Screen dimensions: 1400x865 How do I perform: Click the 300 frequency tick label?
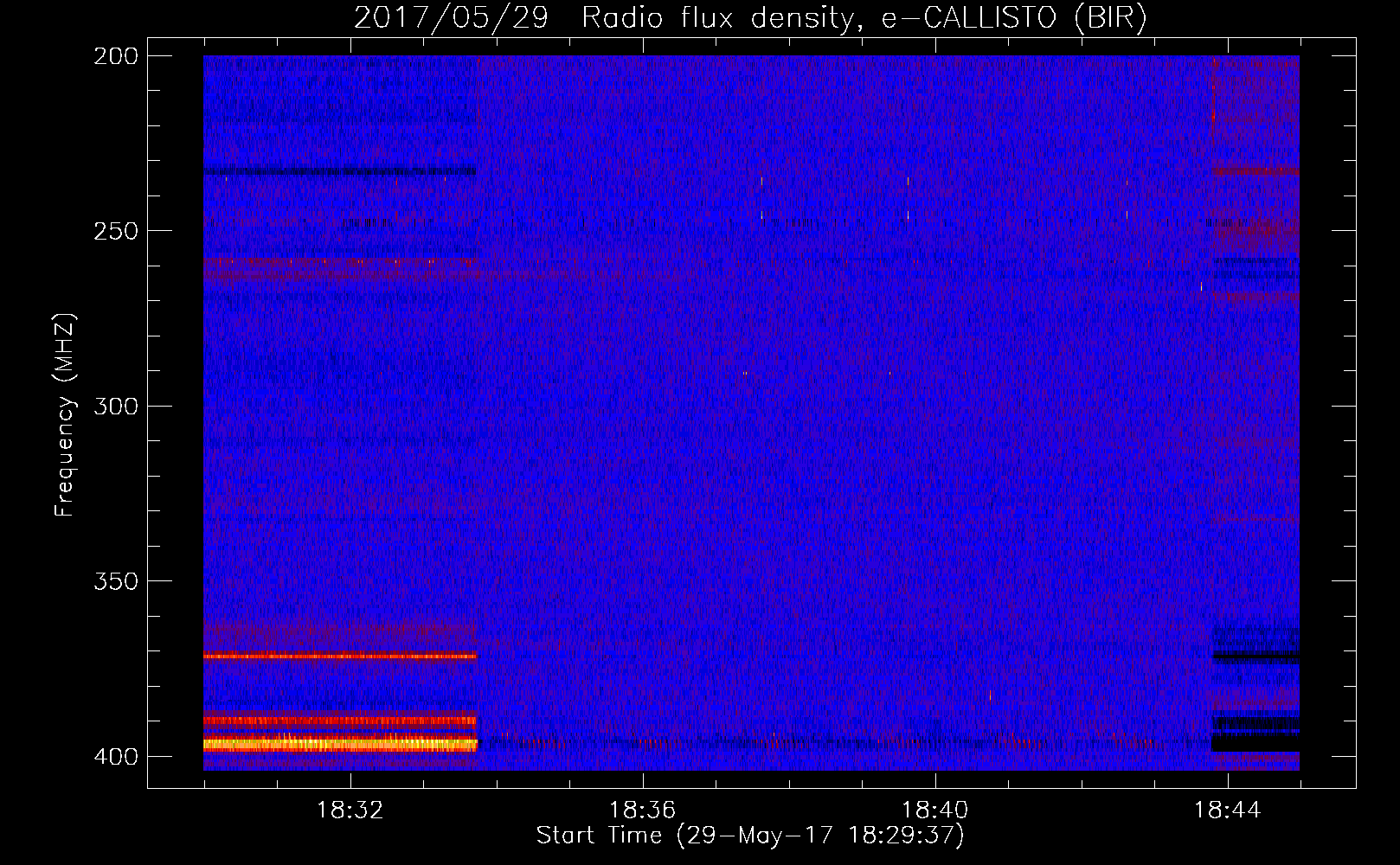coord(116,406)
